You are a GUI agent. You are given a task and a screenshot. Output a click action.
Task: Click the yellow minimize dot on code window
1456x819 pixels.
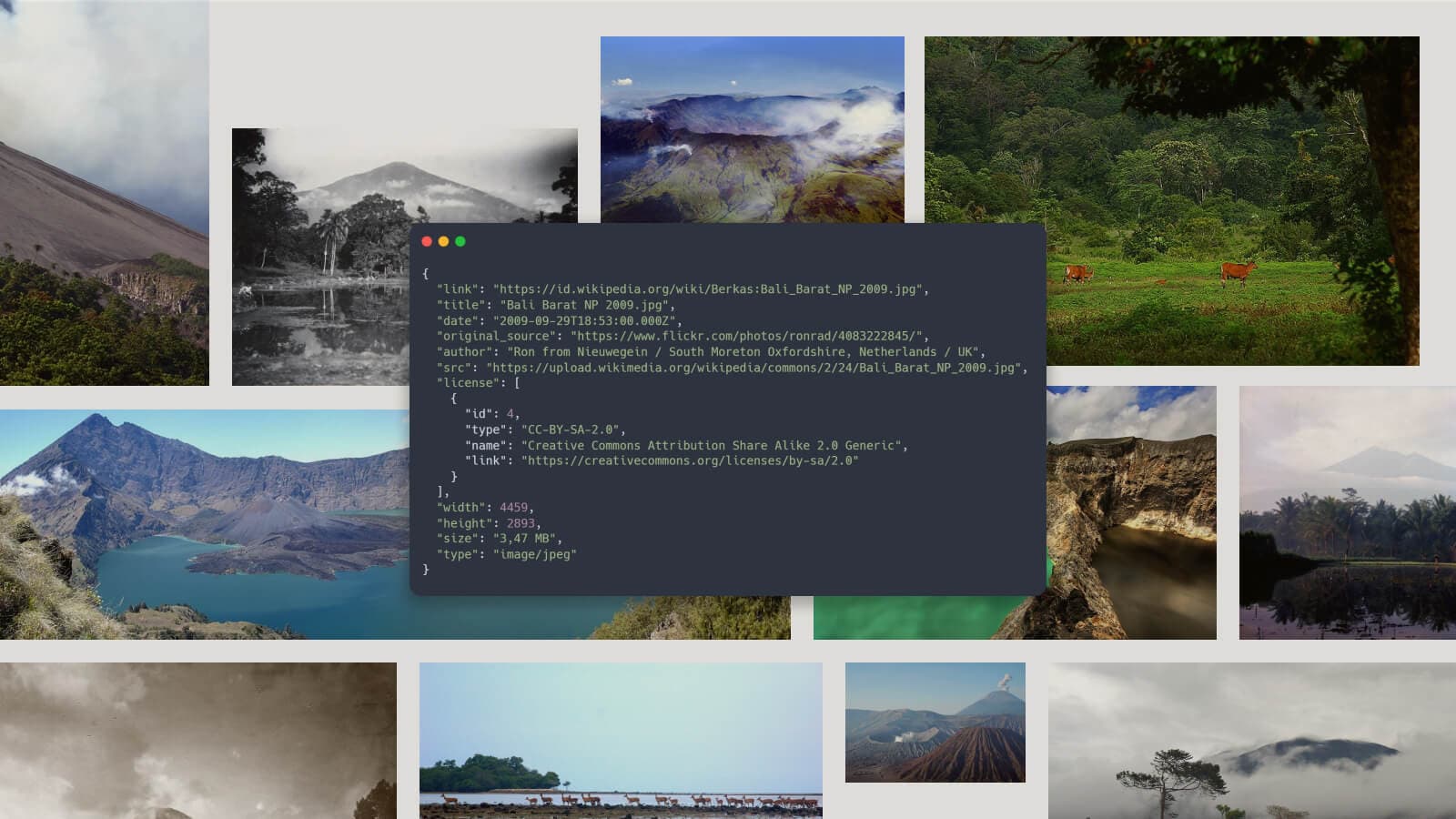click(x=443, y=241)
